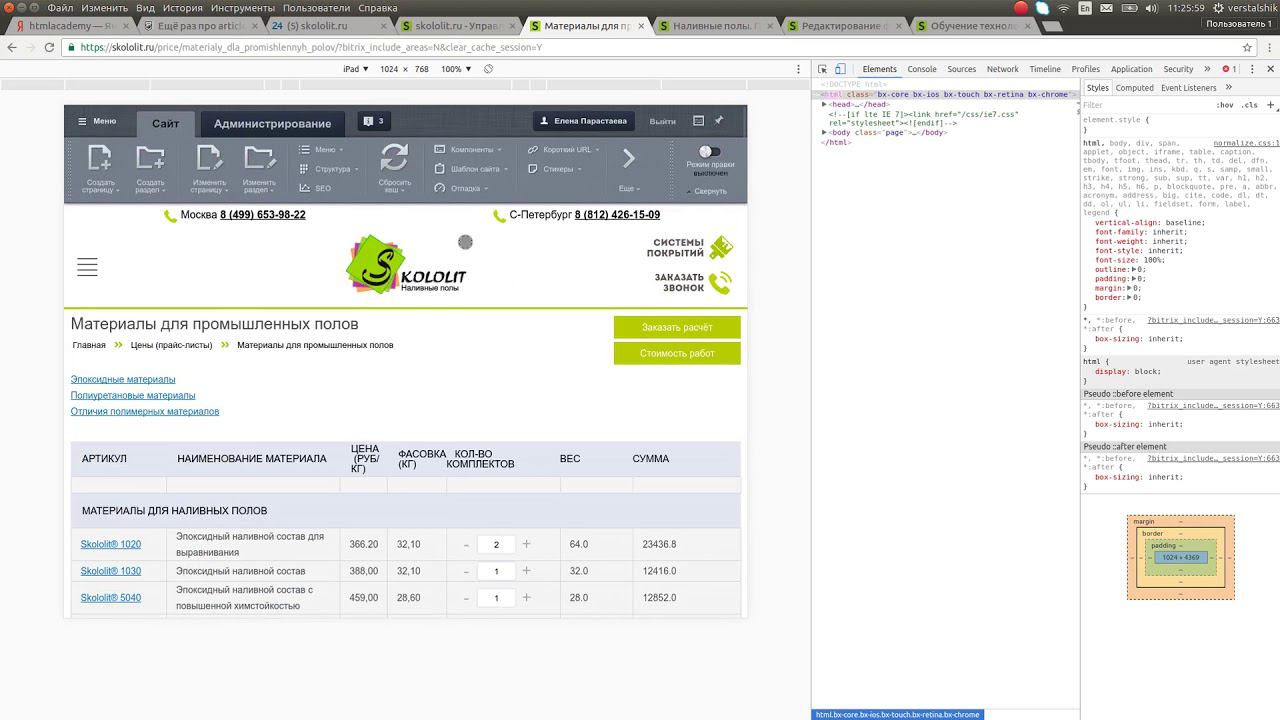Expand the head node in Elements tree
1280x720 pixels.
pos(824,104)
